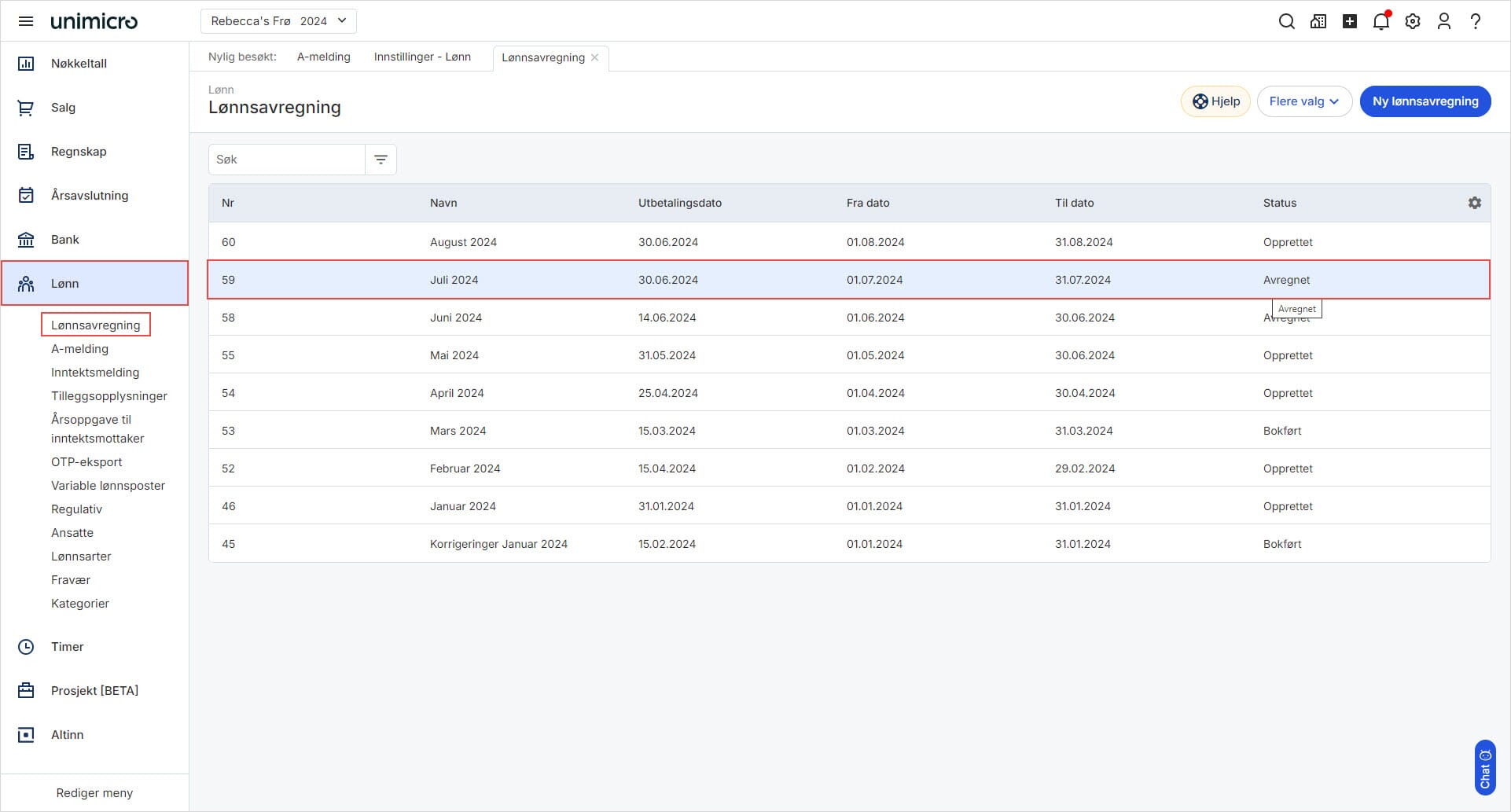
Task: Open the A-melding recent tab
Action: (x=323, y=57)
